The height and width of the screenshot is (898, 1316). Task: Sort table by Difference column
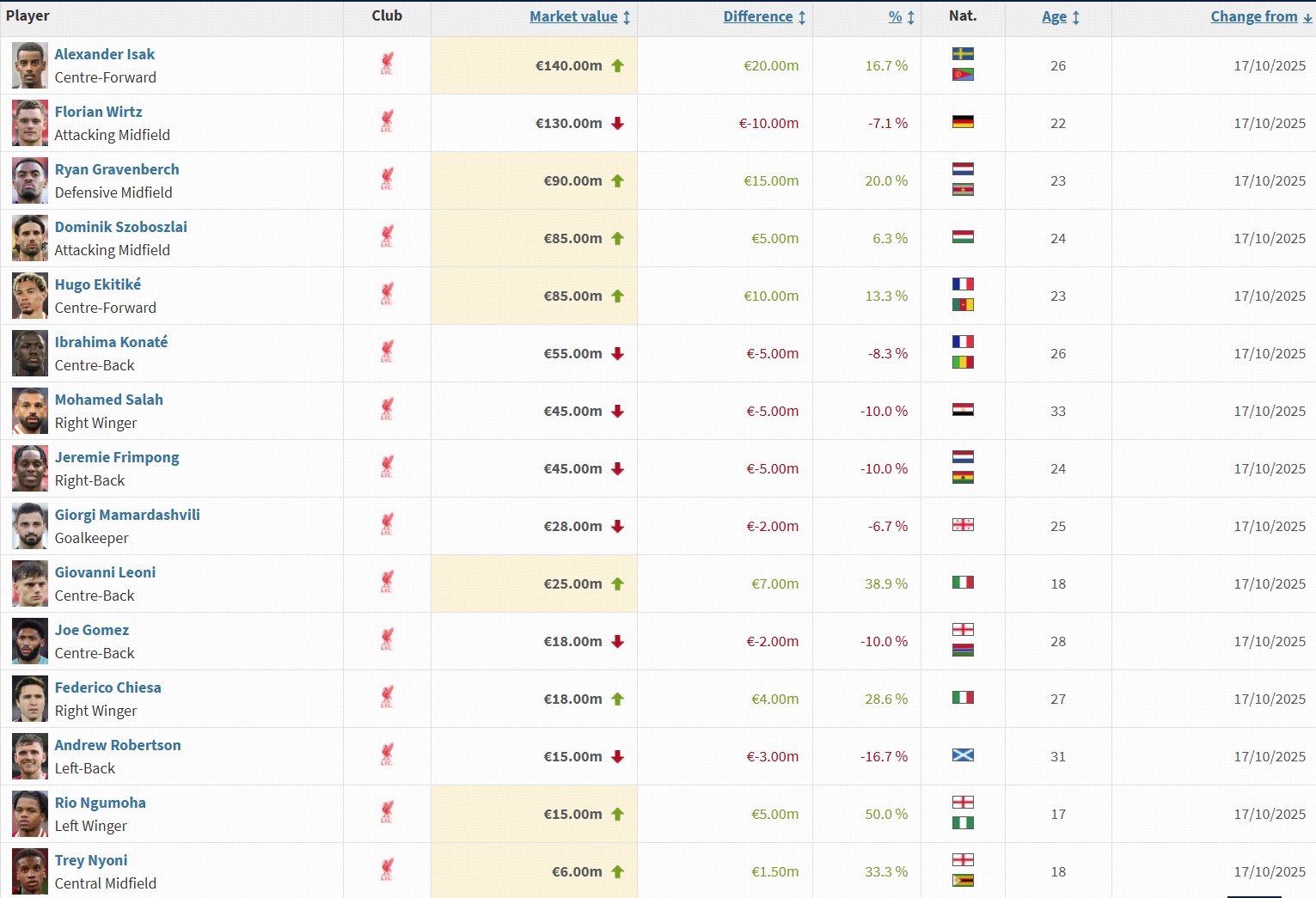point(758,16)
